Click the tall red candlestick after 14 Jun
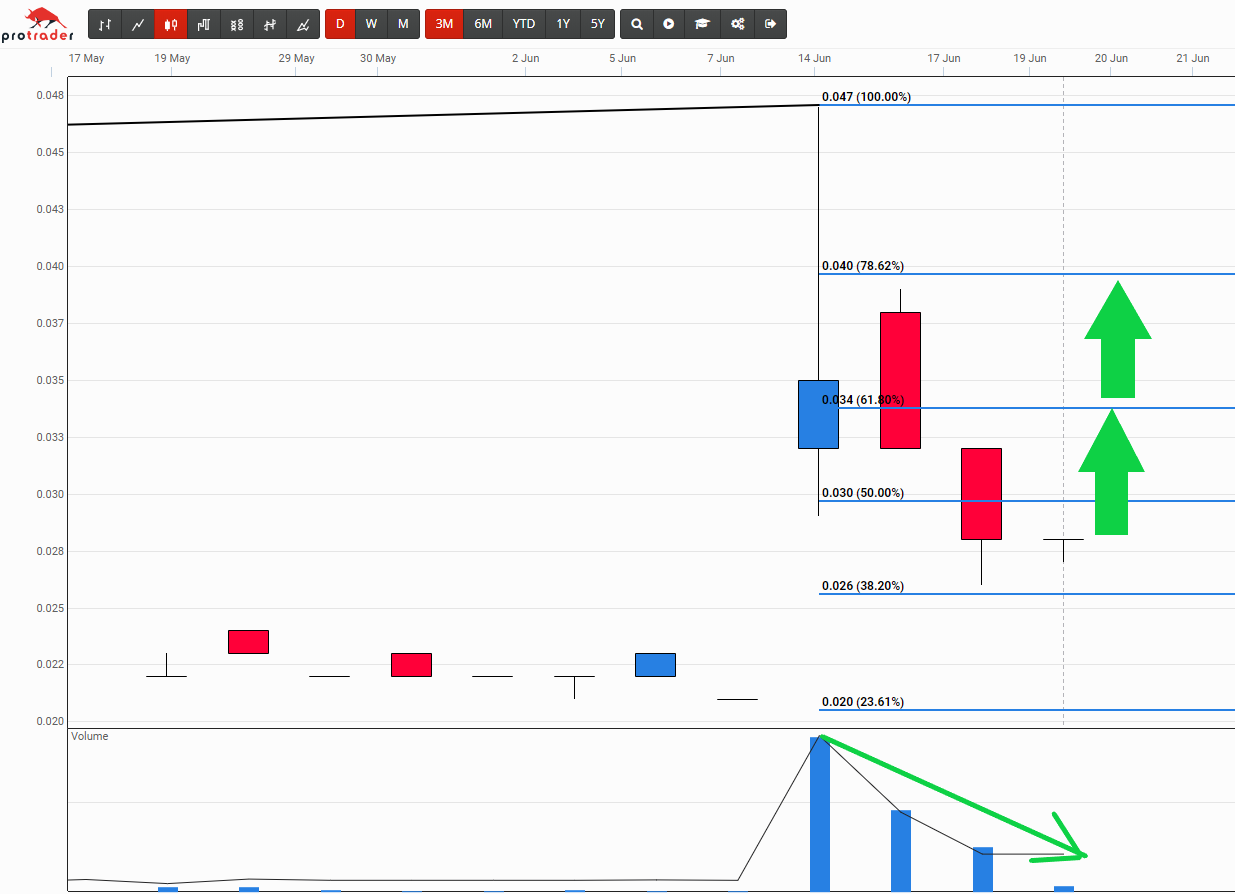 (900, 380)
